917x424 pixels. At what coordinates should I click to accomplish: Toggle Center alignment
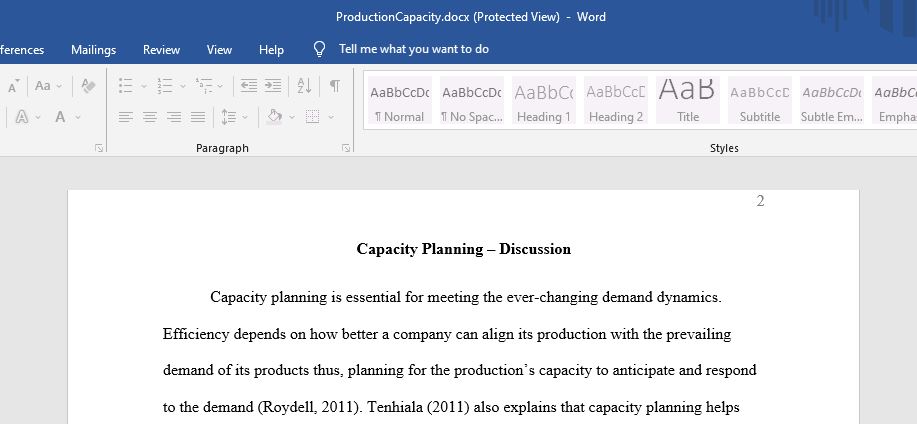150,118
